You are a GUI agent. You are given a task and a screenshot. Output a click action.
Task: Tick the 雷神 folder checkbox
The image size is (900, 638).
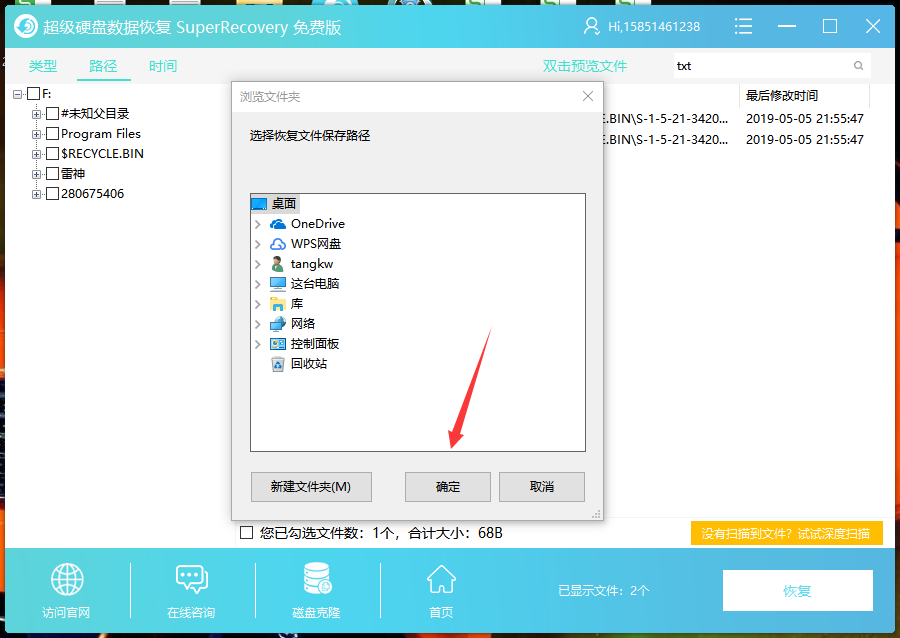pyautogui.click(x=52, y=174)
